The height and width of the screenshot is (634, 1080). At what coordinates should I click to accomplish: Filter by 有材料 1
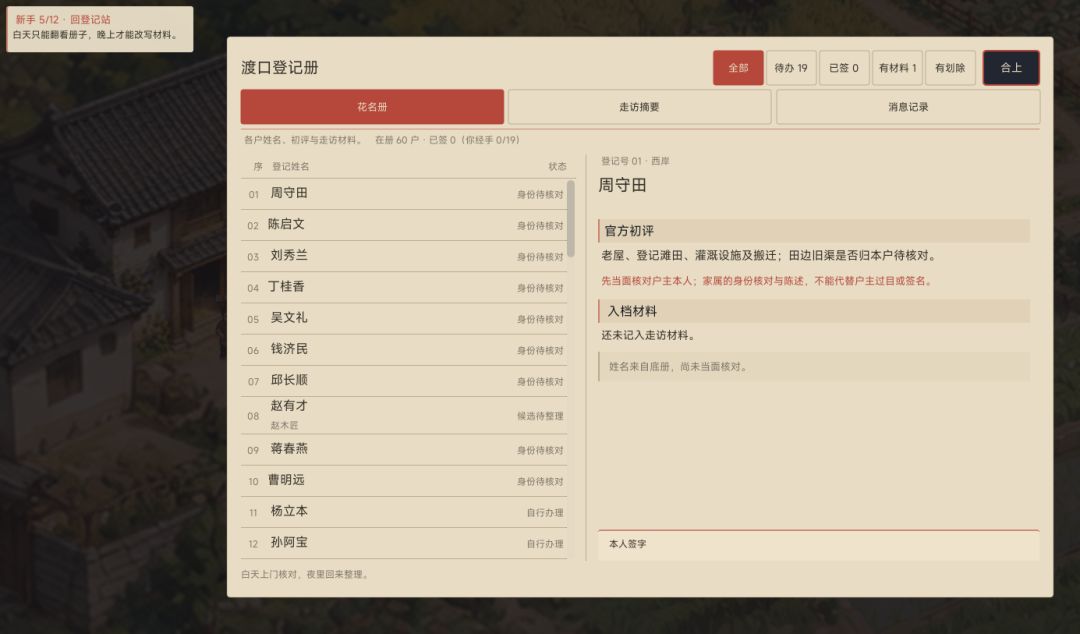(x=897, y=68)
